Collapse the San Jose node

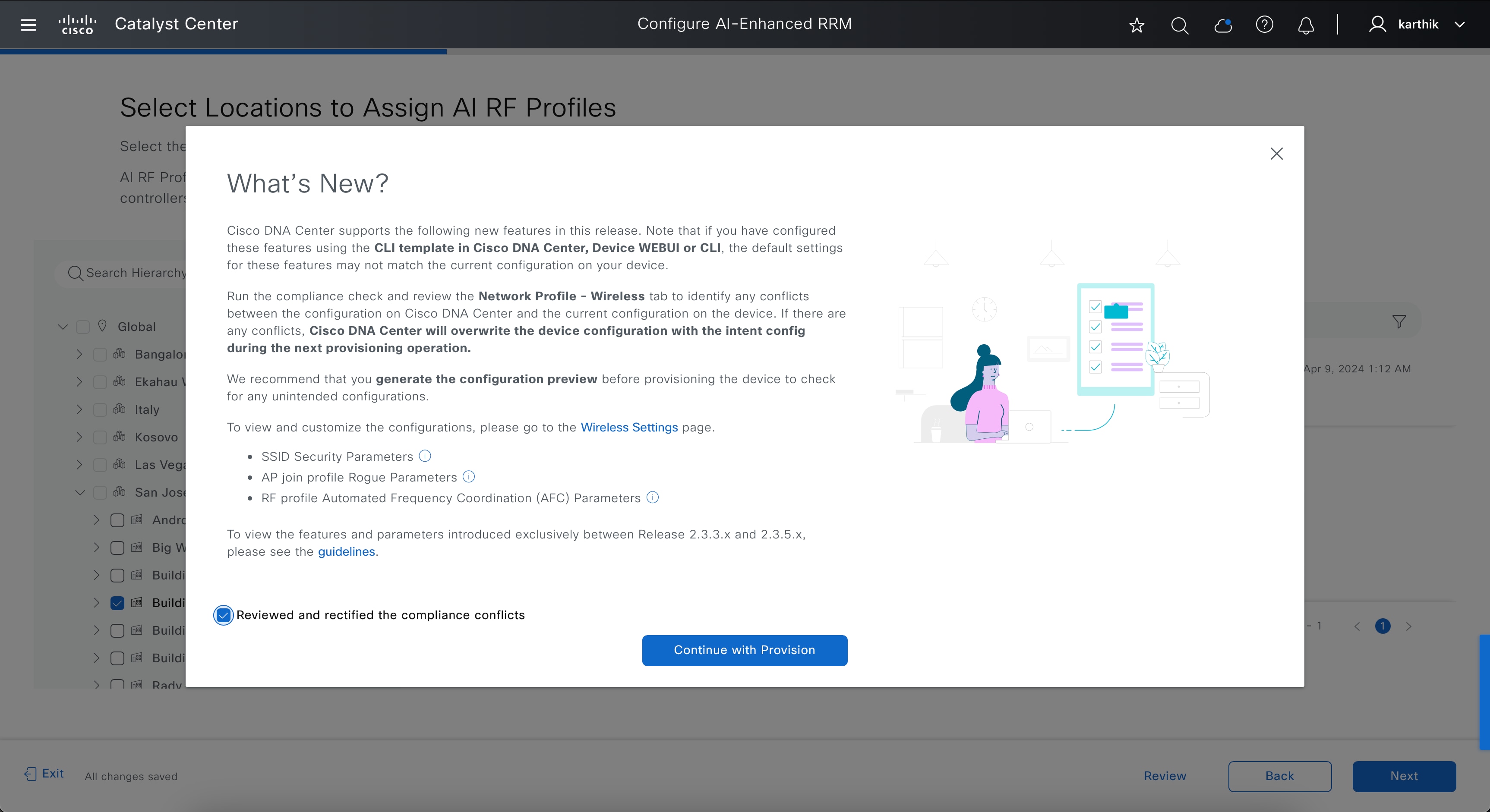click(79, 493)
